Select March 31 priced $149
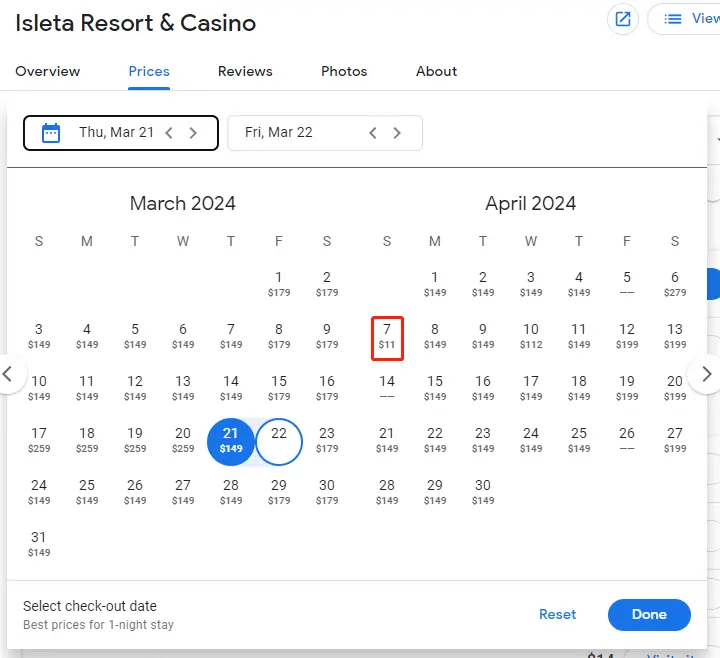Viewport: 720px width, 658px height. 39,543
